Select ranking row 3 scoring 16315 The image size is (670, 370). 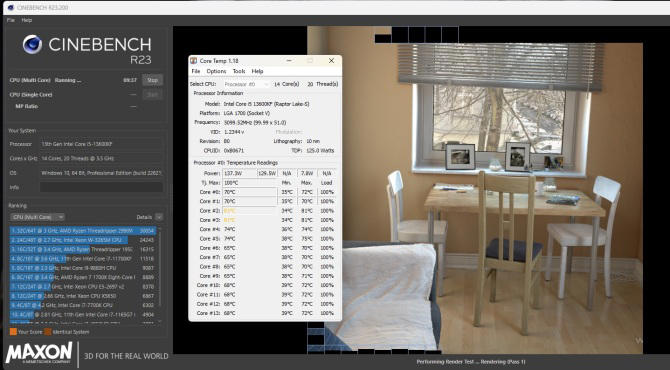83,250
